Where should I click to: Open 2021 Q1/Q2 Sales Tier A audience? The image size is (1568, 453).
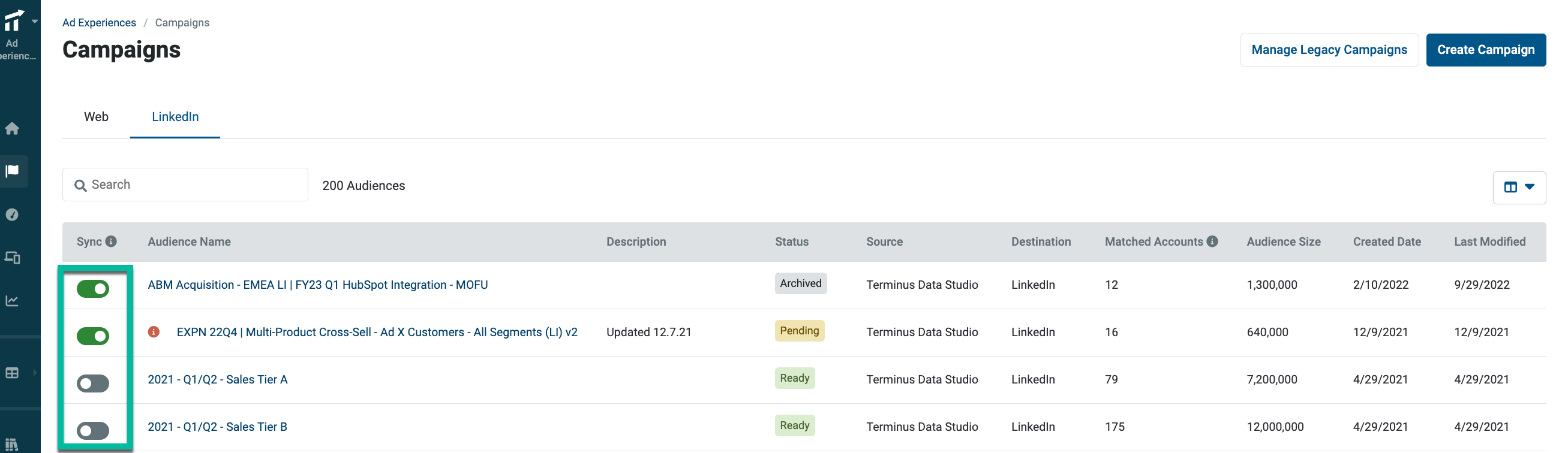click(x=217, y=379)
